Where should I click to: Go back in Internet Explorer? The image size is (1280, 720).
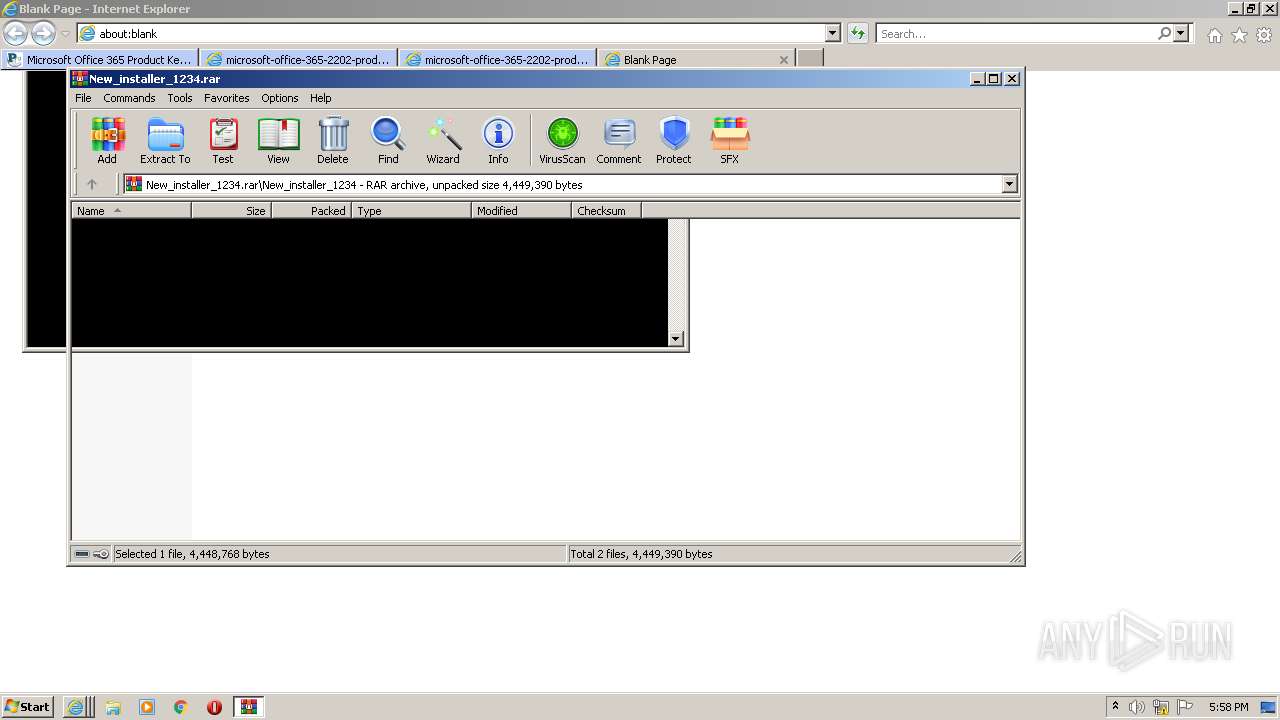pos(15,34)
